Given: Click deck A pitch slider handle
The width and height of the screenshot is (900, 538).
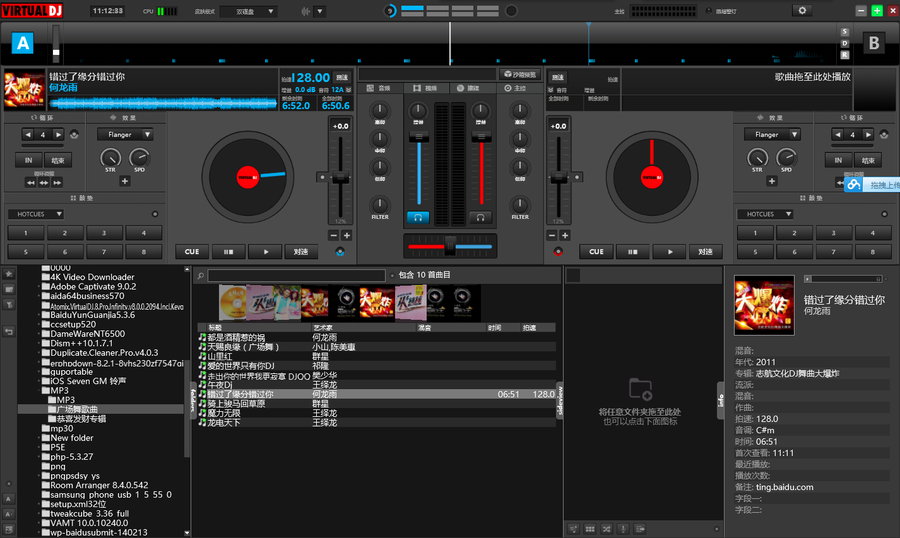Looking at the screenshot, I should pos(340,177).
